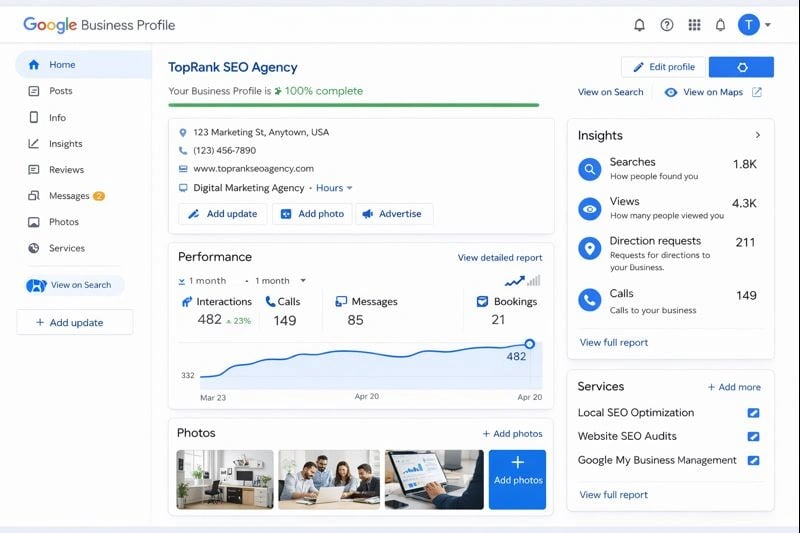Image resolution: width=800 pixels, height=533 pixels.
Task: Click the Messages metric icon
Action: pos(341,301)
